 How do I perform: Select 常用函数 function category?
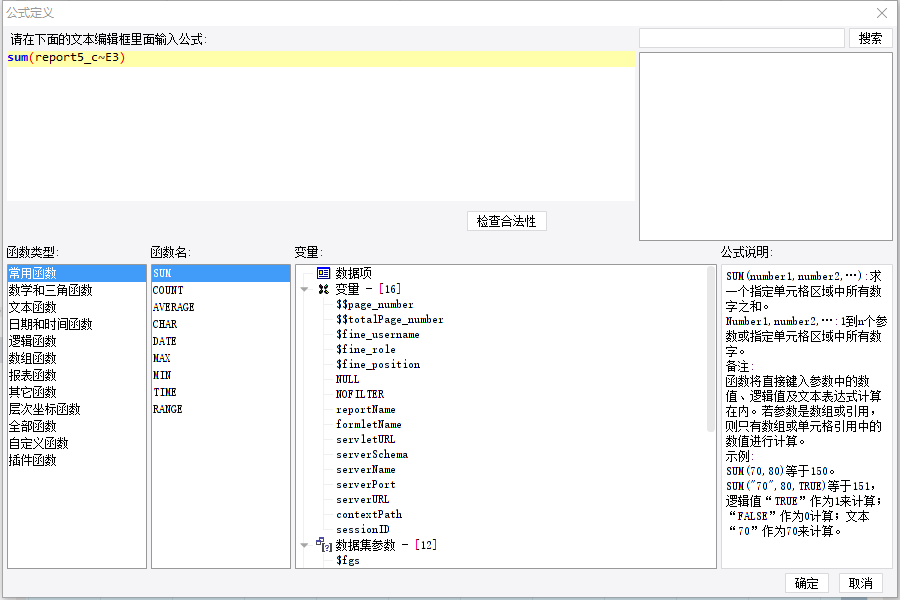point(76,273)
